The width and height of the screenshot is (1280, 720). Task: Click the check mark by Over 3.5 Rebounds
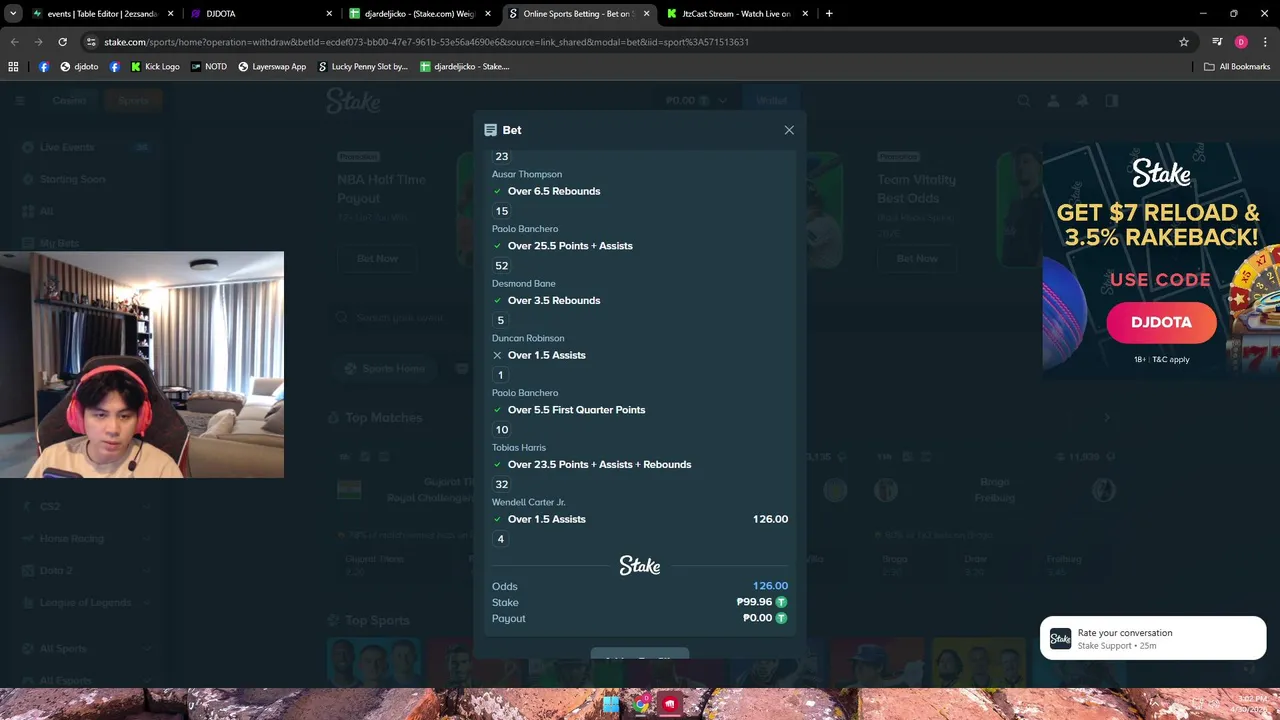(x=497, y=300)
